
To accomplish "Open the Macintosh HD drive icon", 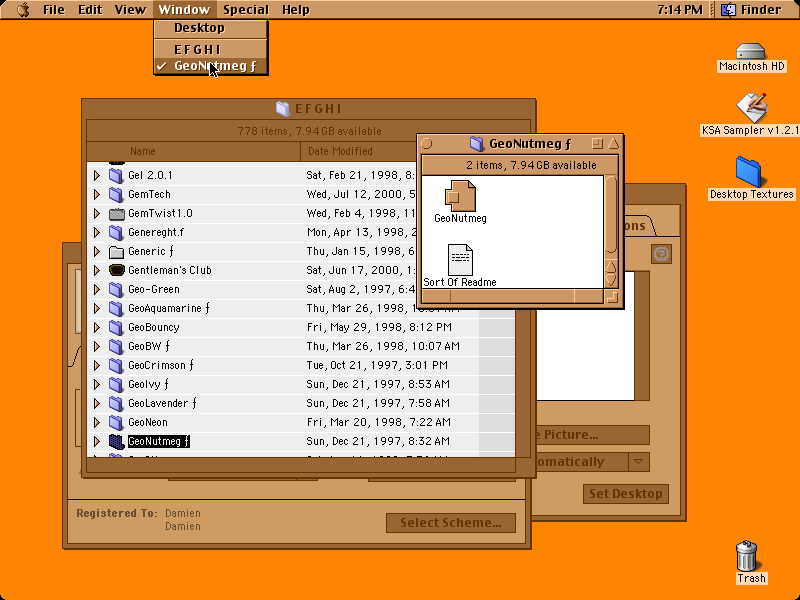I will (x=751, y=51).
